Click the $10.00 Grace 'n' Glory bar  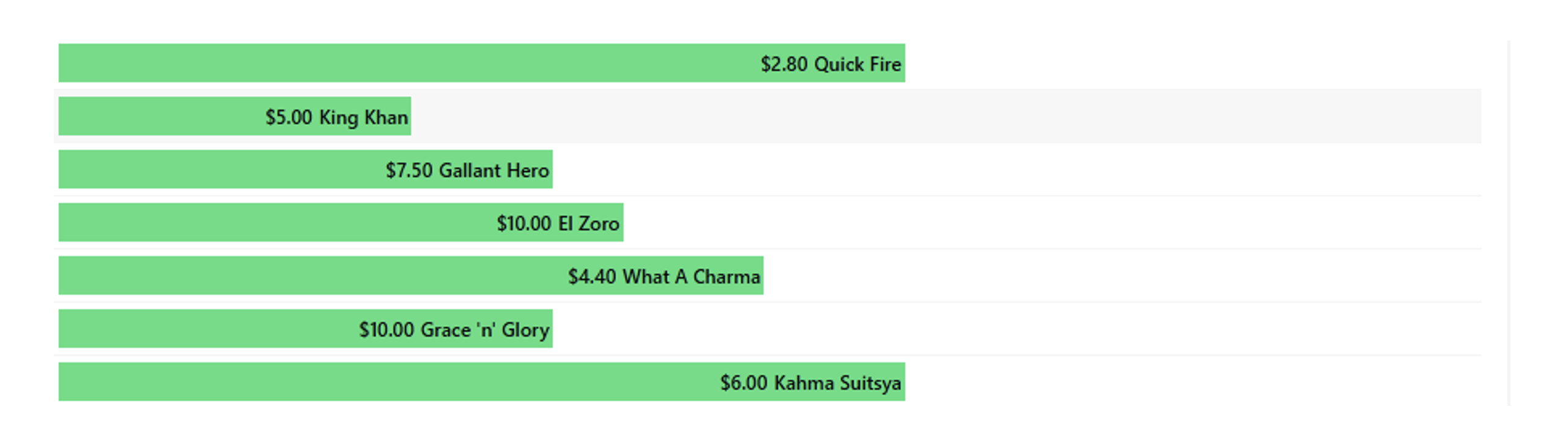305,329
